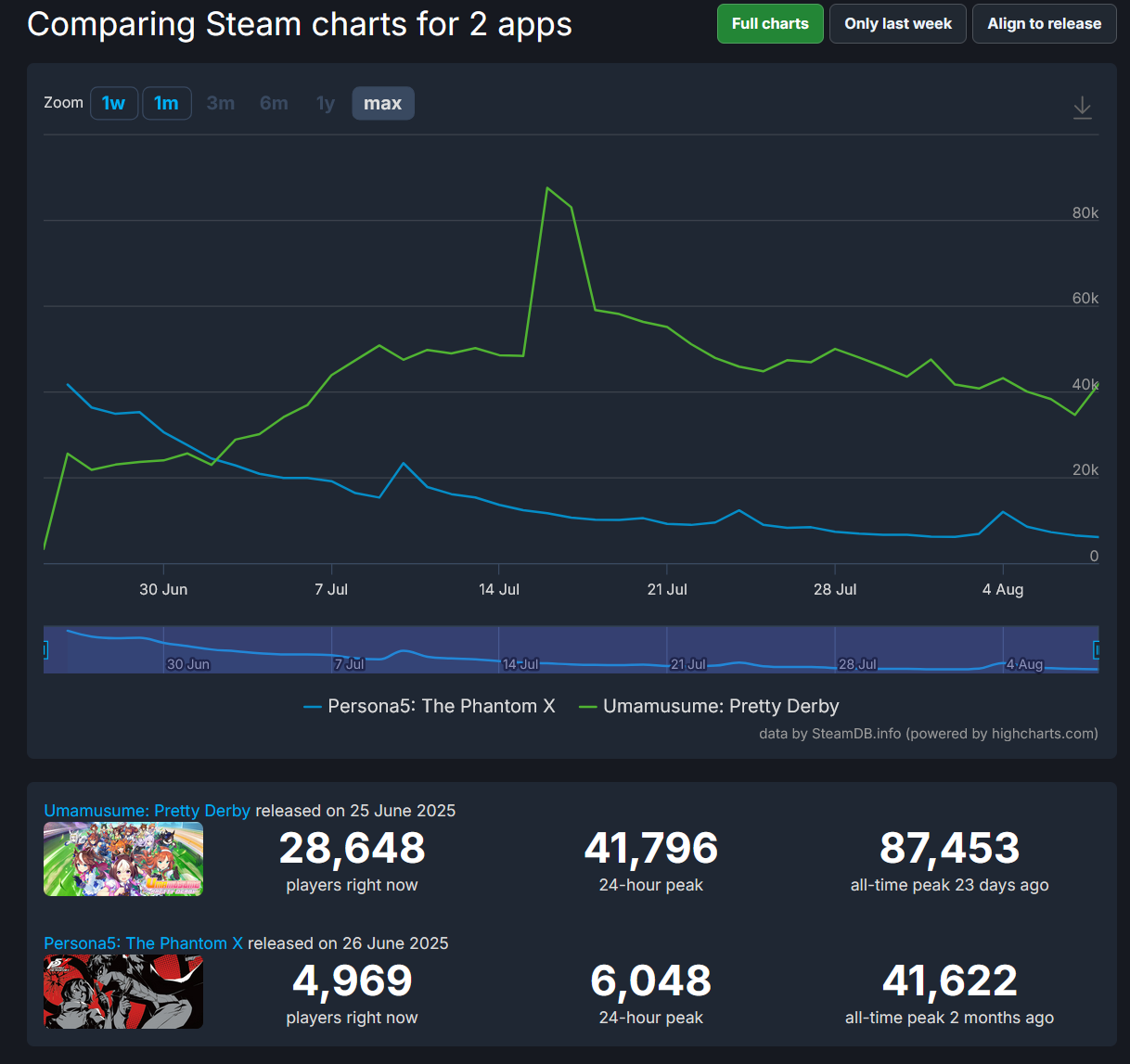Toggle Persona5: The Phantom X series legend
Screen dimensions: 1130x1064
(430, 707)
